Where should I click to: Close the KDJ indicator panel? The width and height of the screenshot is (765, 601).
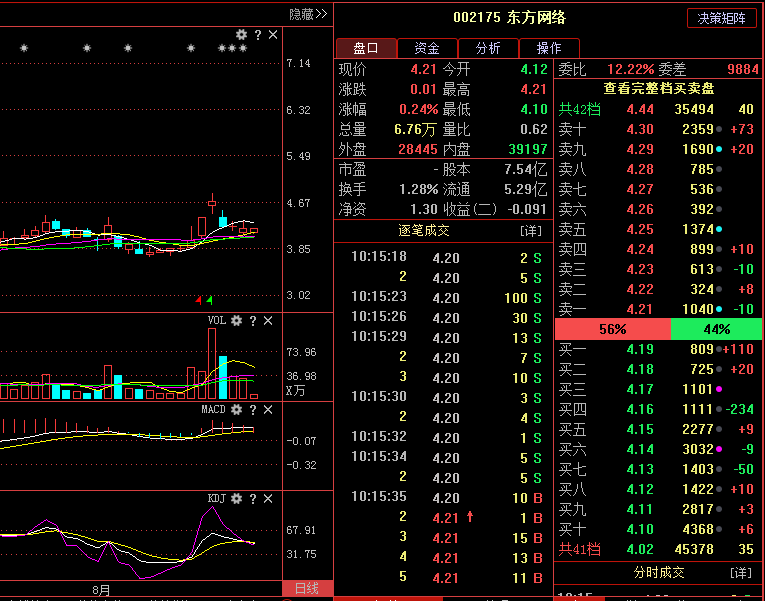pos(268,499)
